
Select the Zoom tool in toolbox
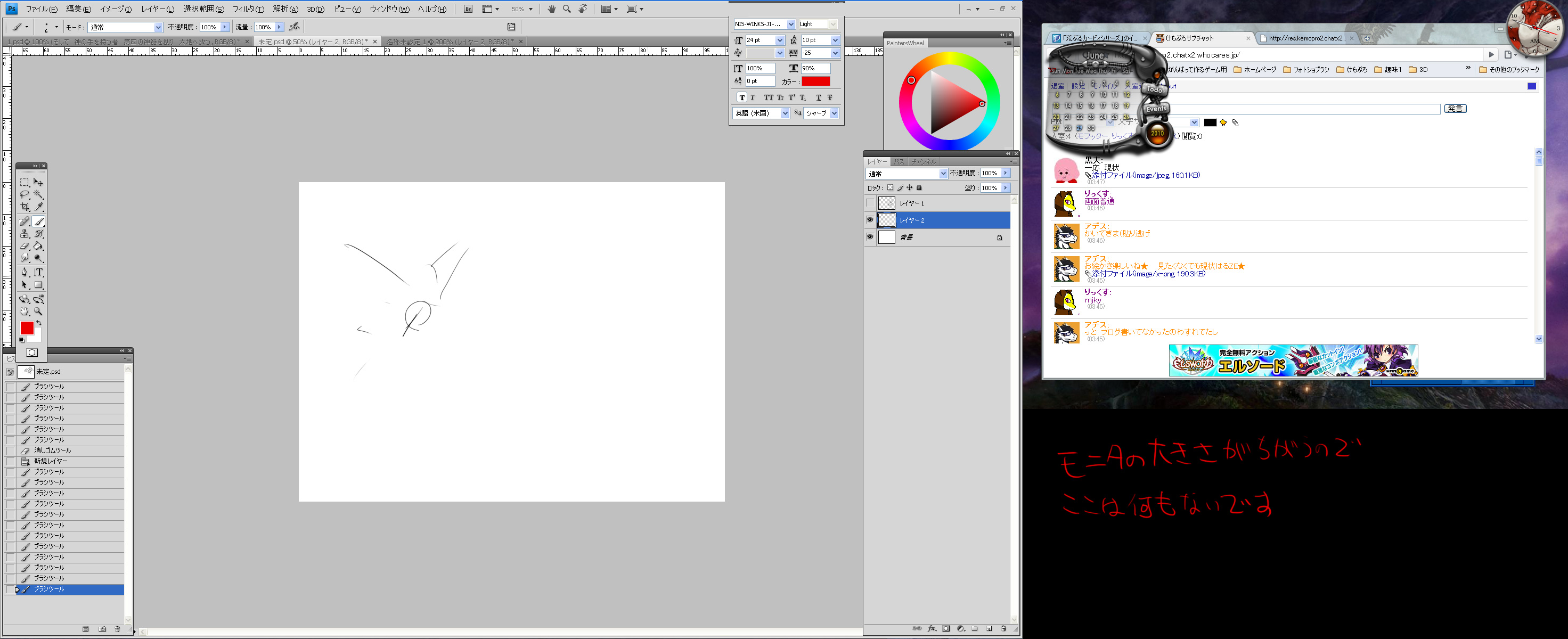pyautogui.click(x=38, y=311)
